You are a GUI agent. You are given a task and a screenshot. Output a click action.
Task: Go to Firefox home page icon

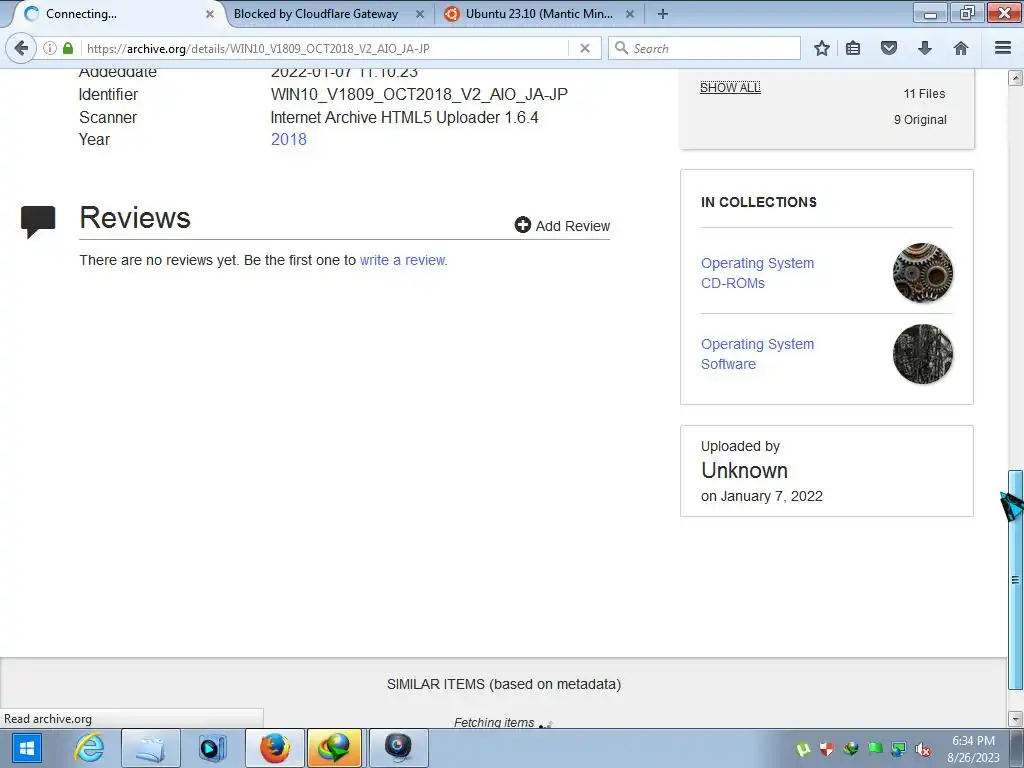click(x=961, y=48)
